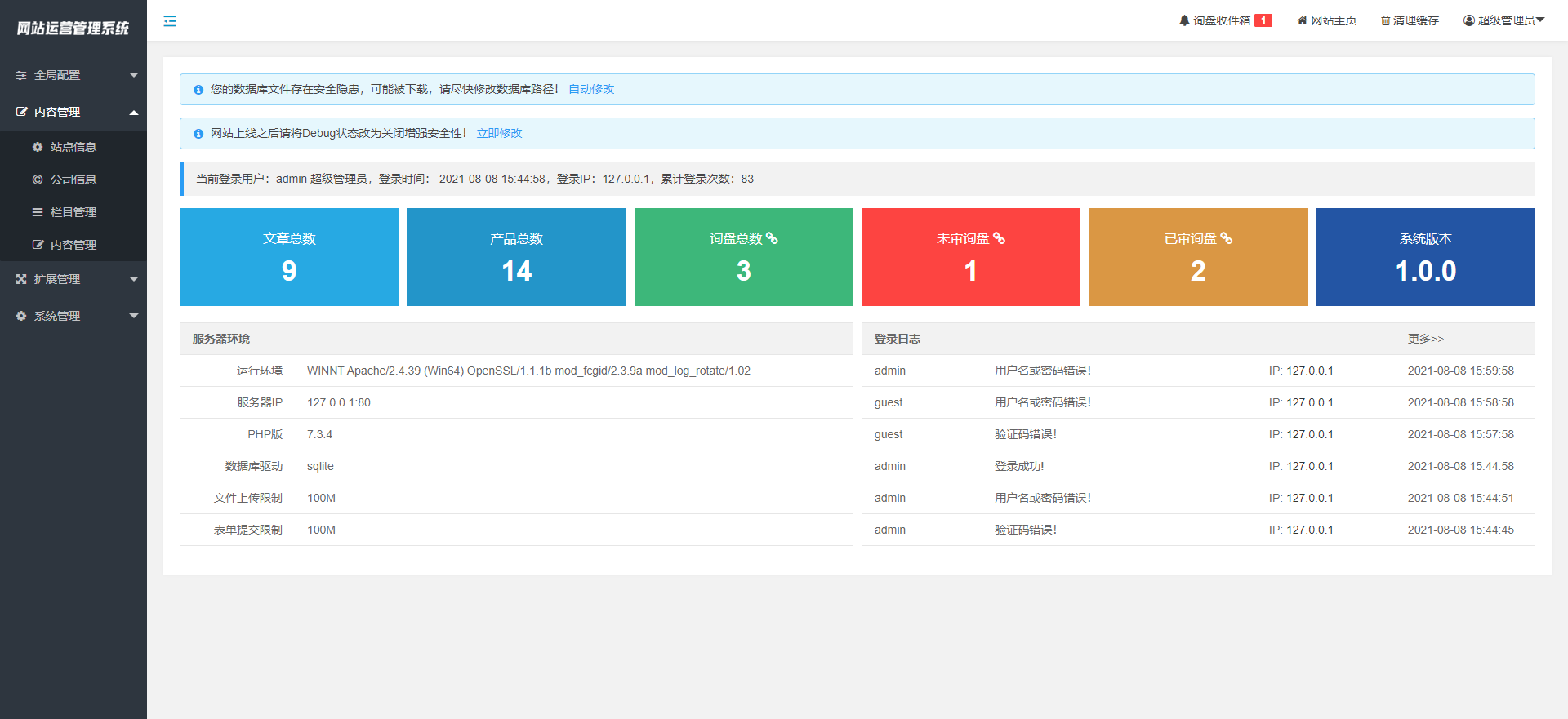This screenshot has height=719, width=1568.
Task: Click the link icon on 已审询盘 card
Action: [1226, 238]
